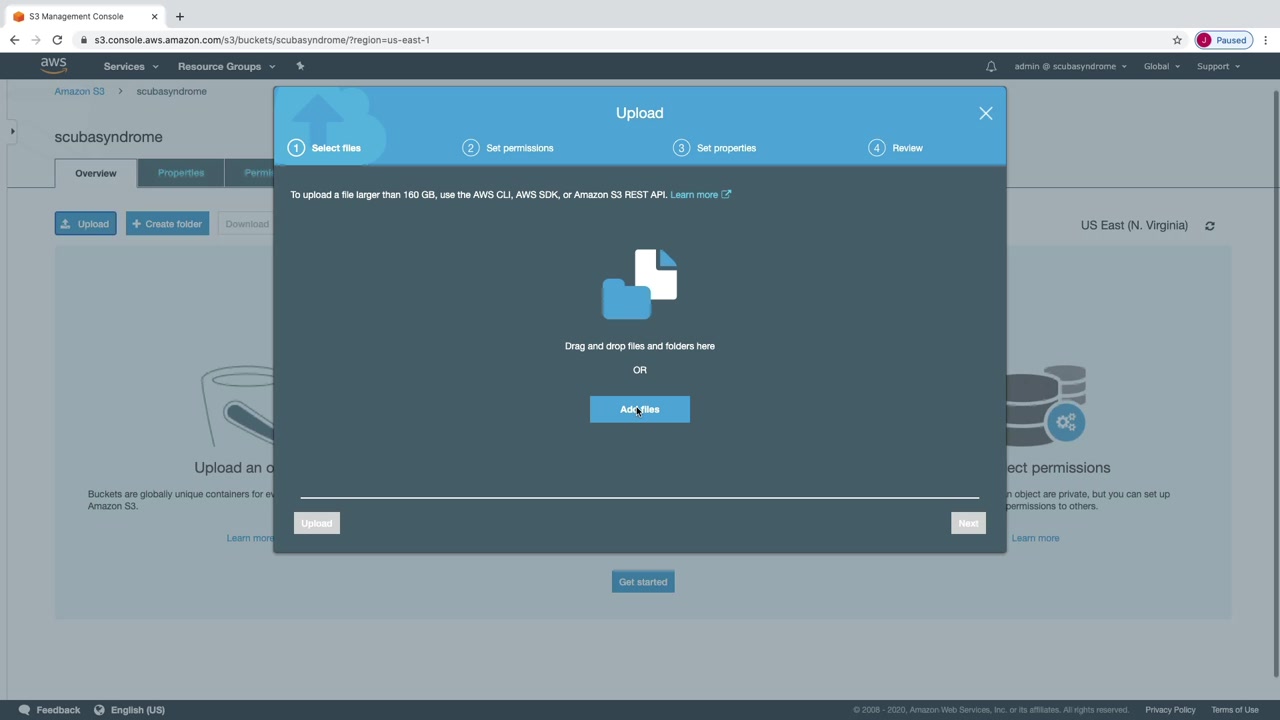1280x720 pixels.
Task: Open the Services dropdown menu
Action: [x=131, y=66]
